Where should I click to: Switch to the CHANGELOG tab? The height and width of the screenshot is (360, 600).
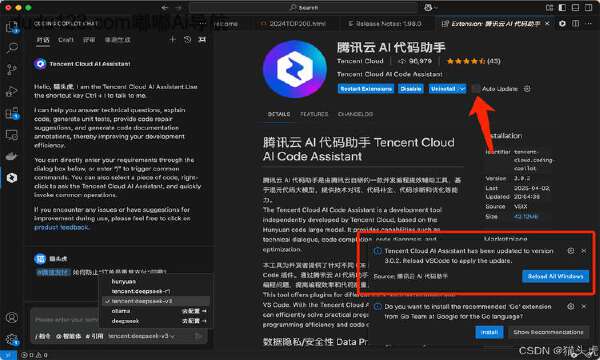355,114
